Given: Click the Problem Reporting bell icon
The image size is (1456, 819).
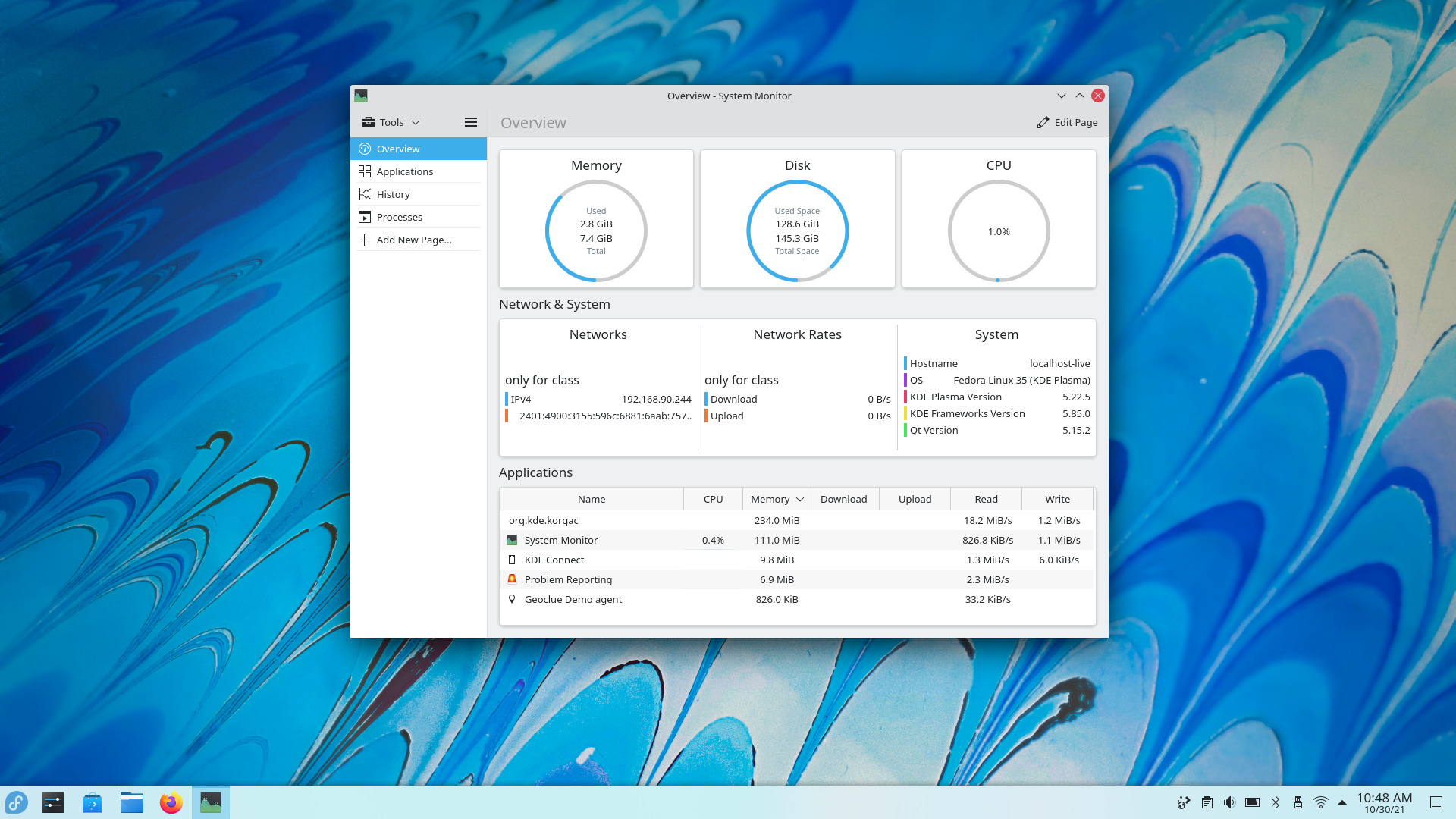Looking at the screenshot, I should point(512,579).
